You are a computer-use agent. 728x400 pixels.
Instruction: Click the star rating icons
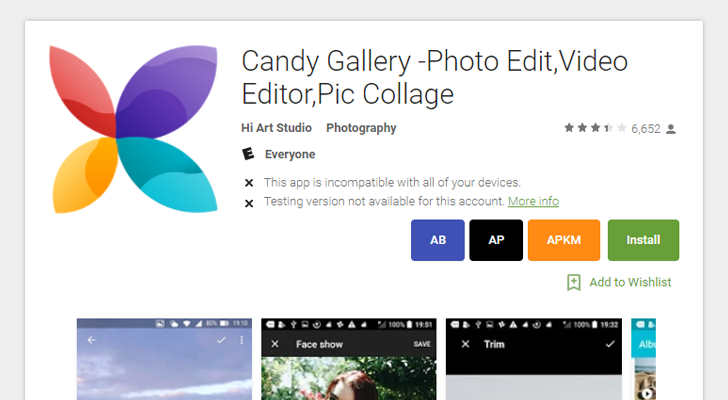click(x=595, y=129)
